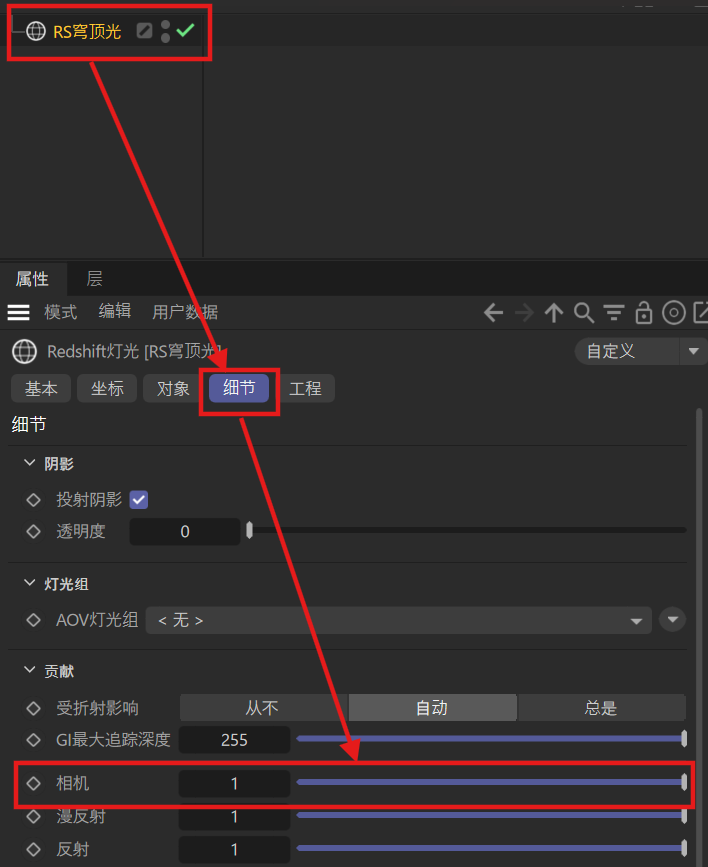This screenshot has height=867, width=708.
Task: Open the 编辑 menu
Action: (x=115, y=311)
